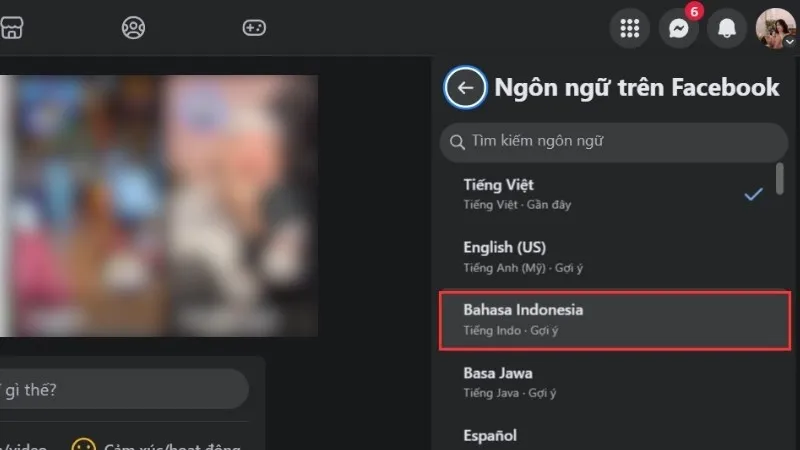Go back using the arrow button
The image size is (800, 450).
465,88
